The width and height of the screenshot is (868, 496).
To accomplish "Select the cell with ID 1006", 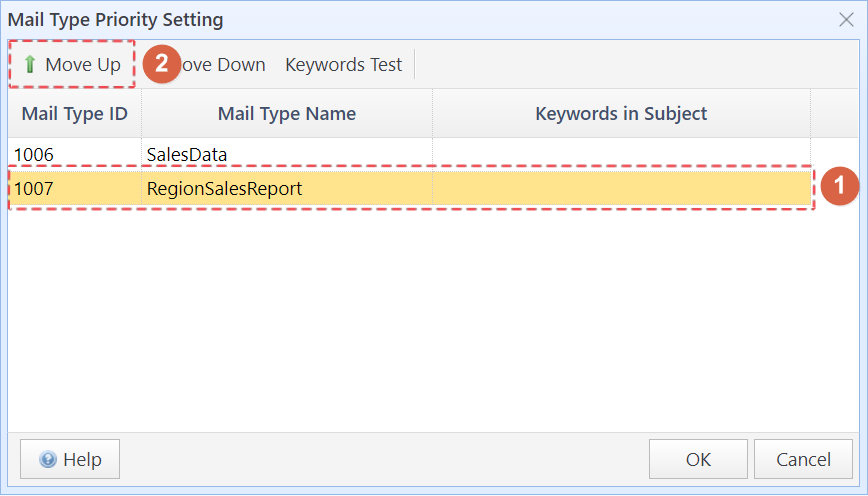I will [x=74, y=155].
